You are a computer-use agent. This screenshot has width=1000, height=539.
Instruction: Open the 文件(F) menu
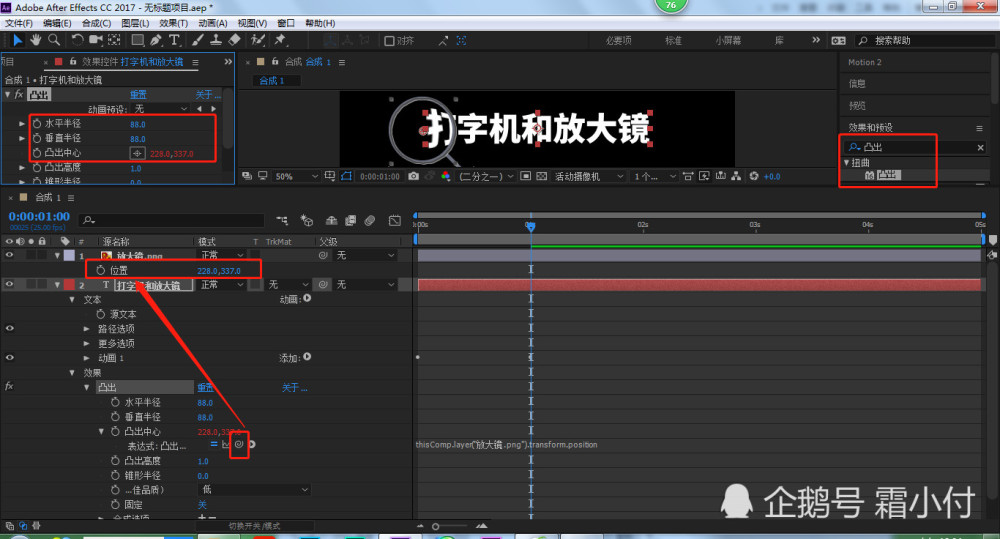[18, 23]
